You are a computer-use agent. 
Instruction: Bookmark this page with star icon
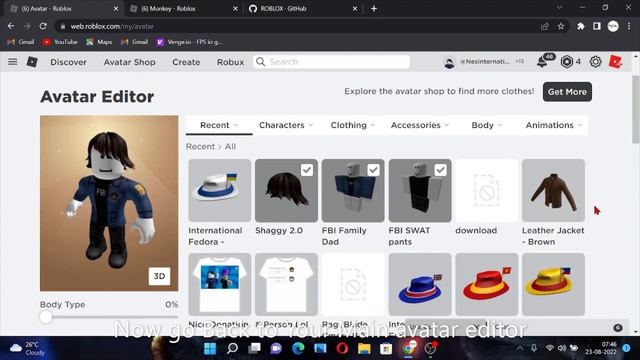pos(561,26)
